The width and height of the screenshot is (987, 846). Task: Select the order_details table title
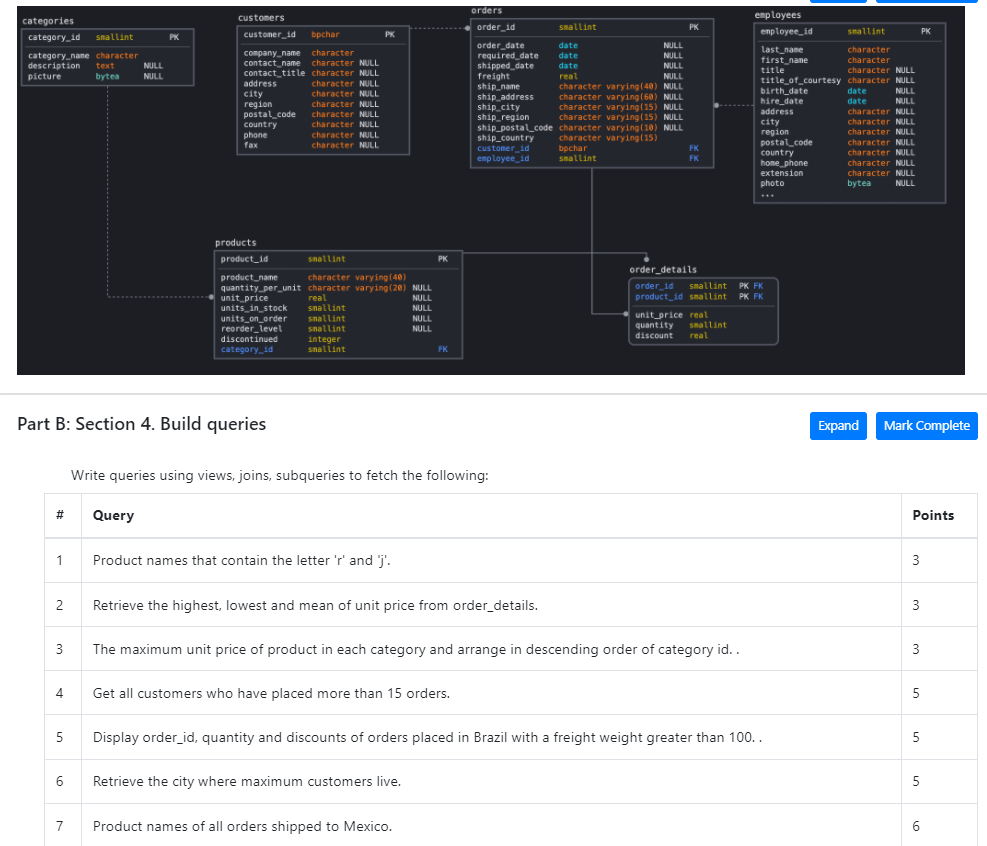(663, 269)
